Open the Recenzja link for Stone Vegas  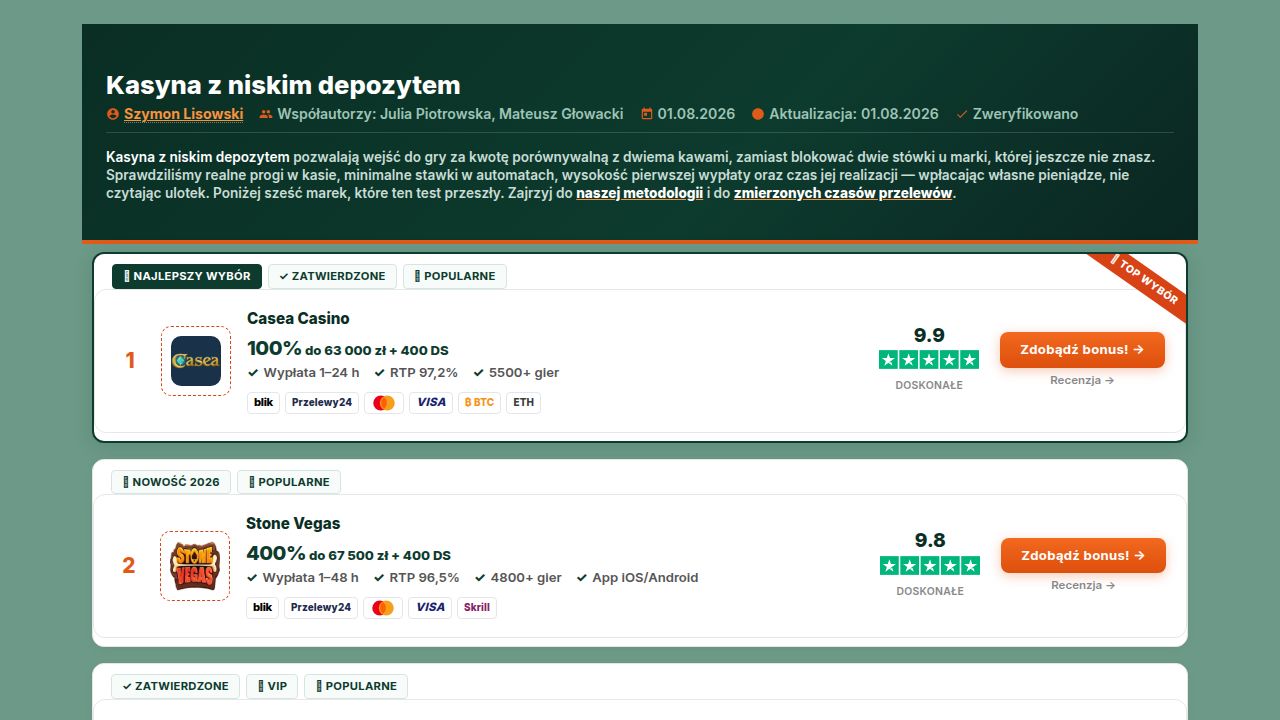1083,585
